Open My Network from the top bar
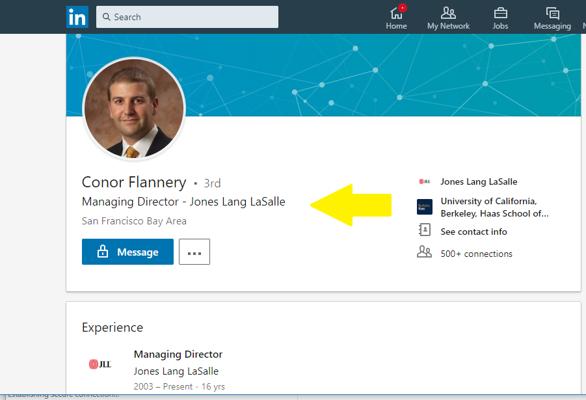This screenshot has width=586, height=400. click(x=448, y=18)
